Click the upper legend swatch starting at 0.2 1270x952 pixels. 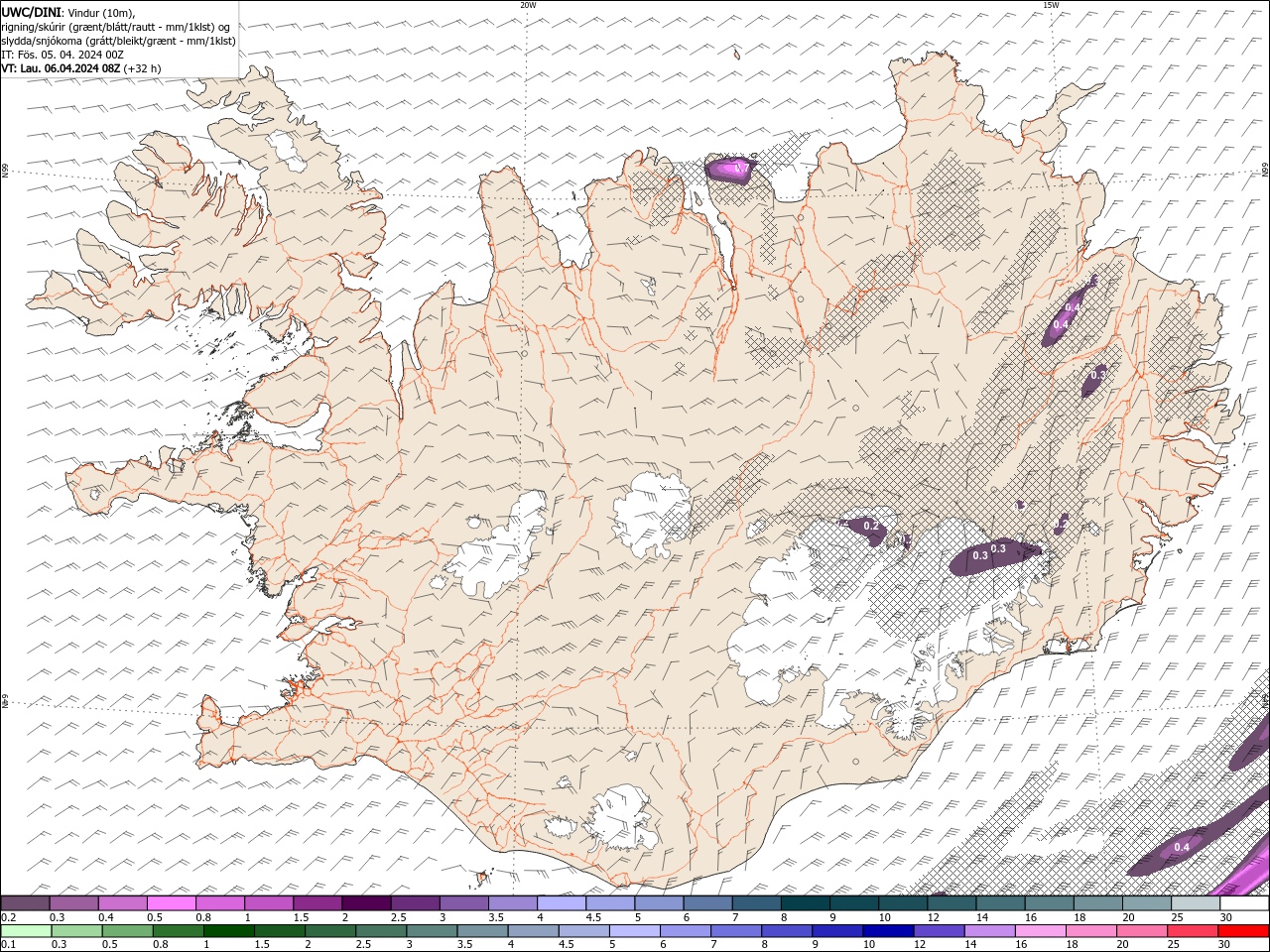tap(25, 903)
